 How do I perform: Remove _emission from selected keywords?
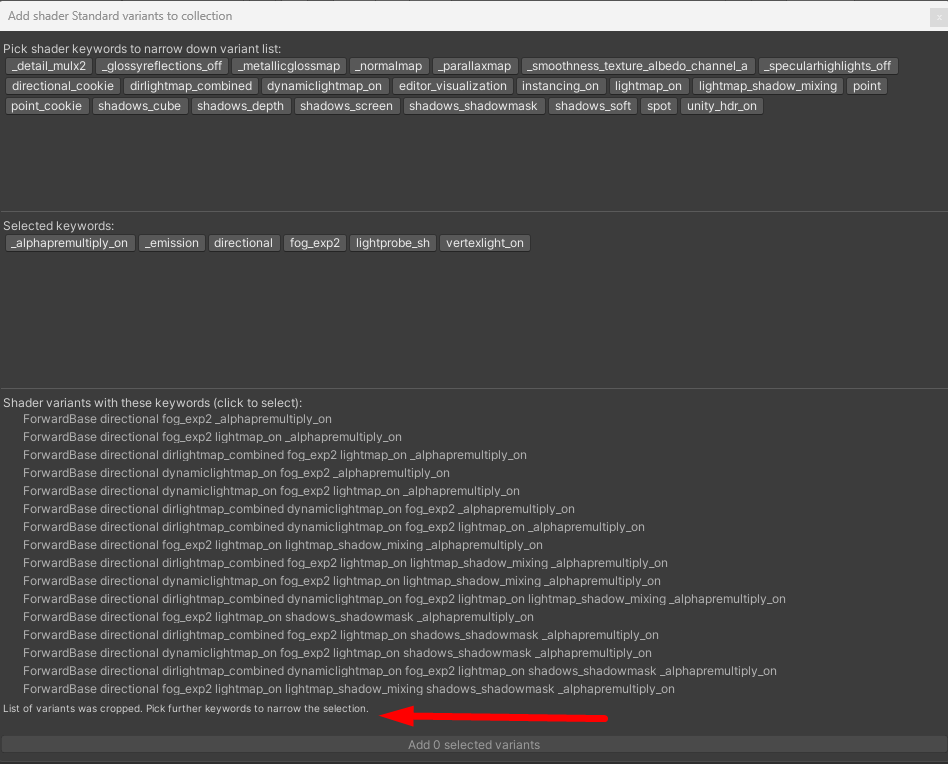pos(171,243)
